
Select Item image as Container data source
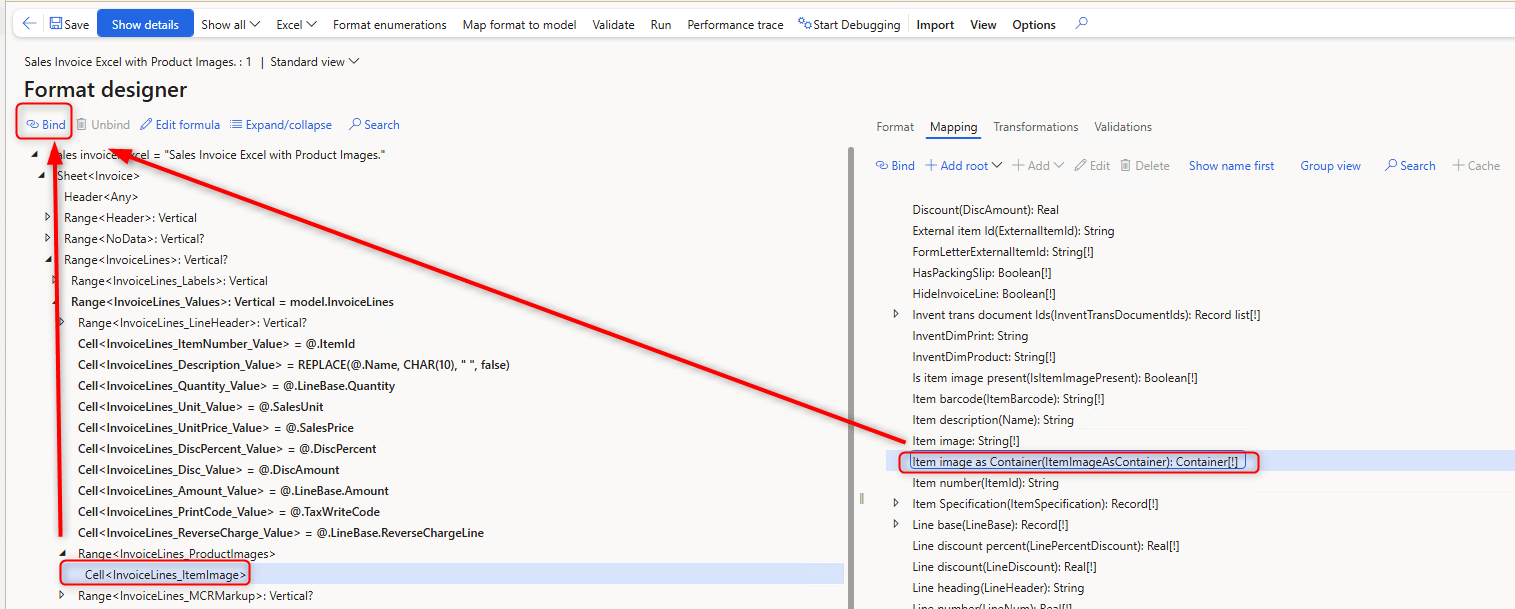[1074, 462]
